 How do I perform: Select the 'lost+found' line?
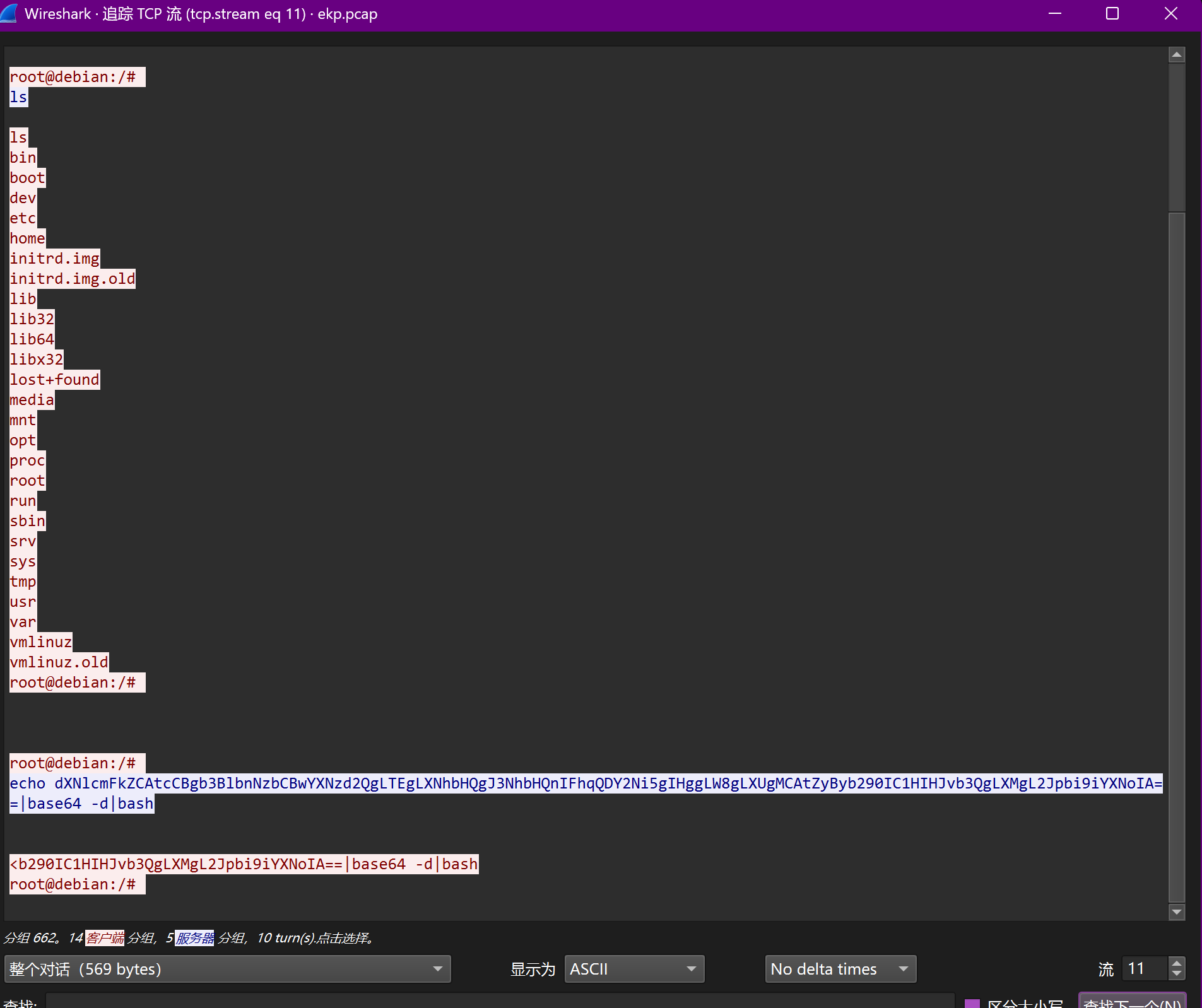pyautogui.click(x=55, y=380)
